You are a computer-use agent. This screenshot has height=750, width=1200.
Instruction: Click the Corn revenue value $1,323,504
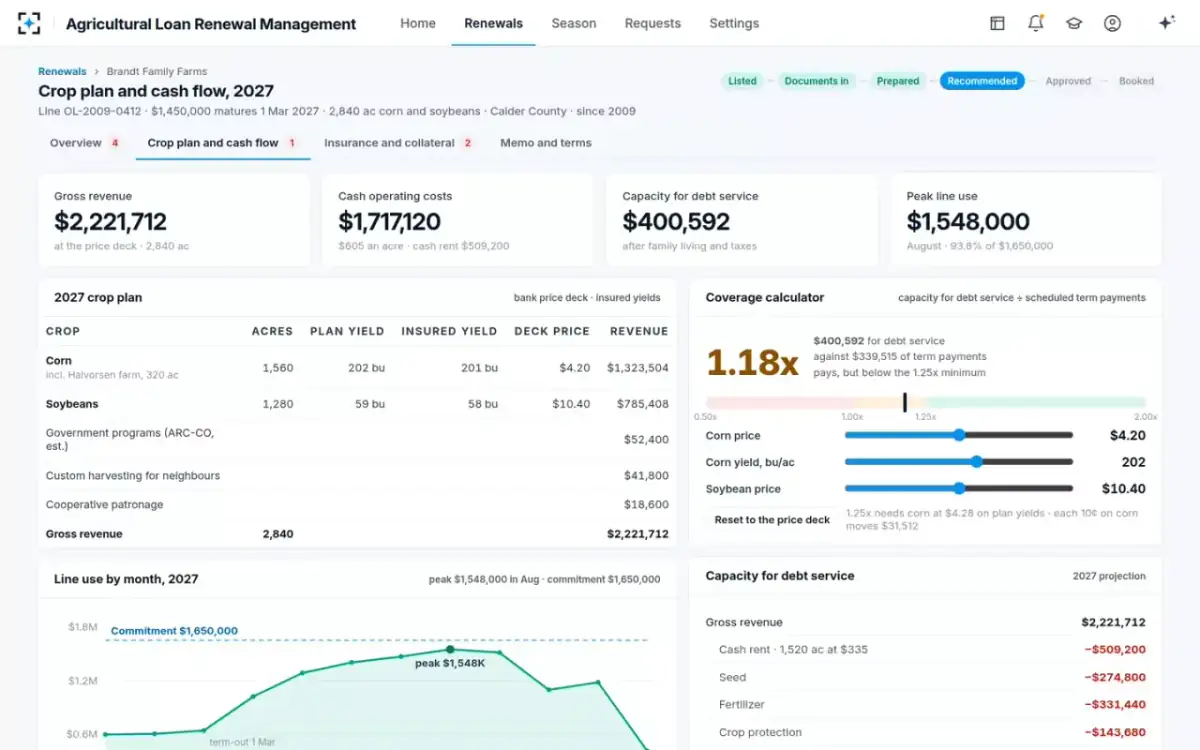point(638,368)
